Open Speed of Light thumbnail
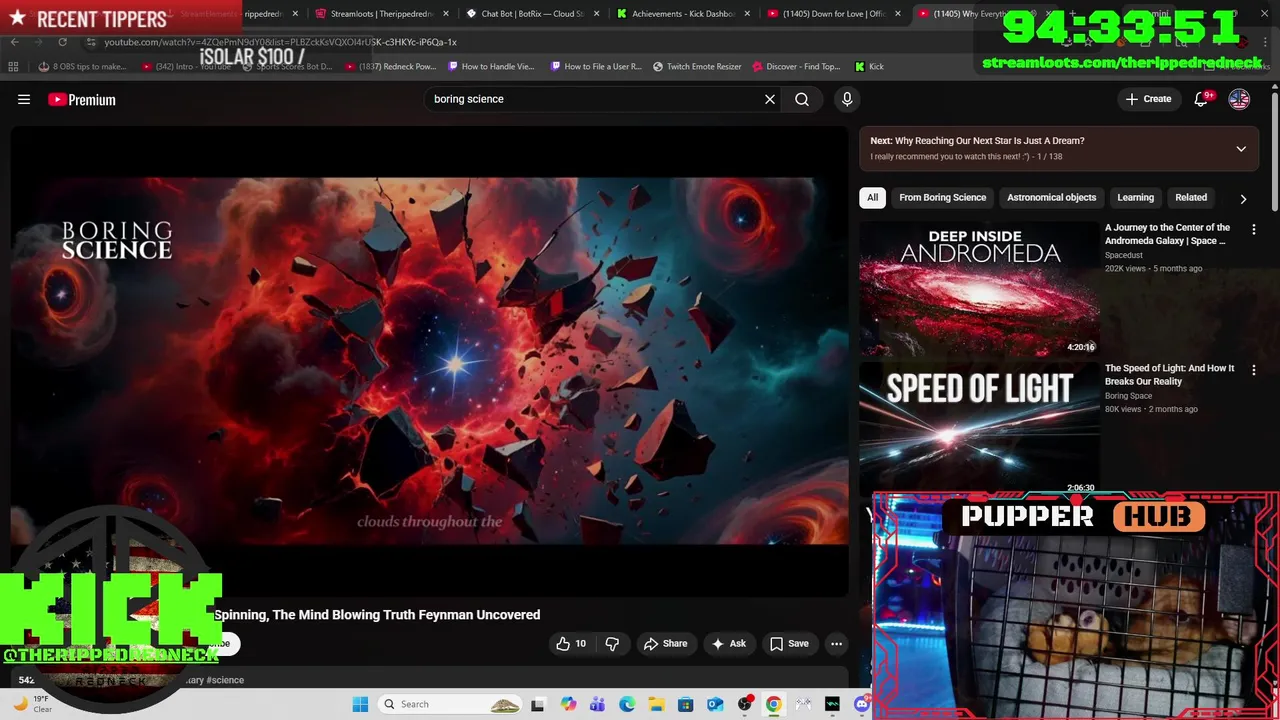The width and height of the screenshot is (1280, 720). [979, 429]
